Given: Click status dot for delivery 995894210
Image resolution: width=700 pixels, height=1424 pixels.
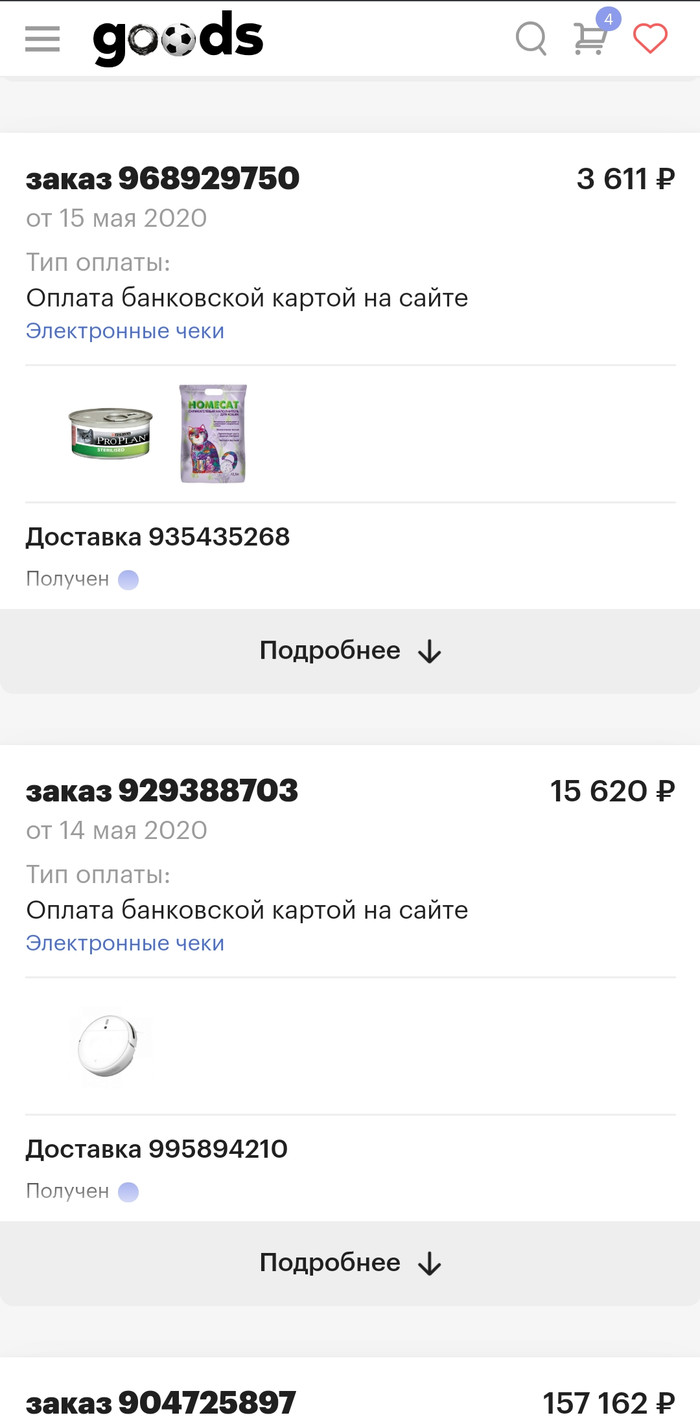Looking at the screenshot, I should click(128, 1192).
